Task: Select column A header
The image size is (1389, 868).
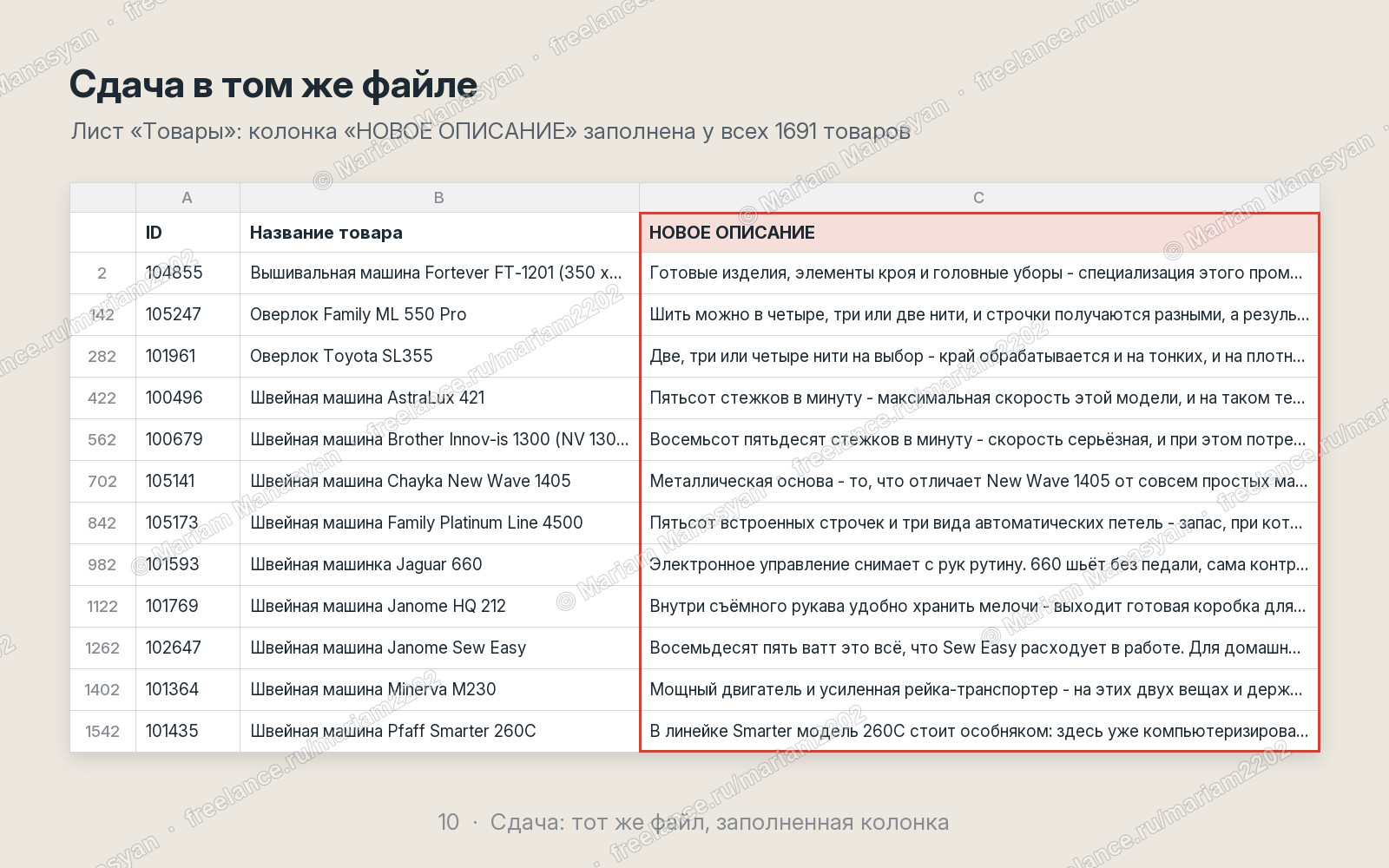Action: [x=188, y=198]
